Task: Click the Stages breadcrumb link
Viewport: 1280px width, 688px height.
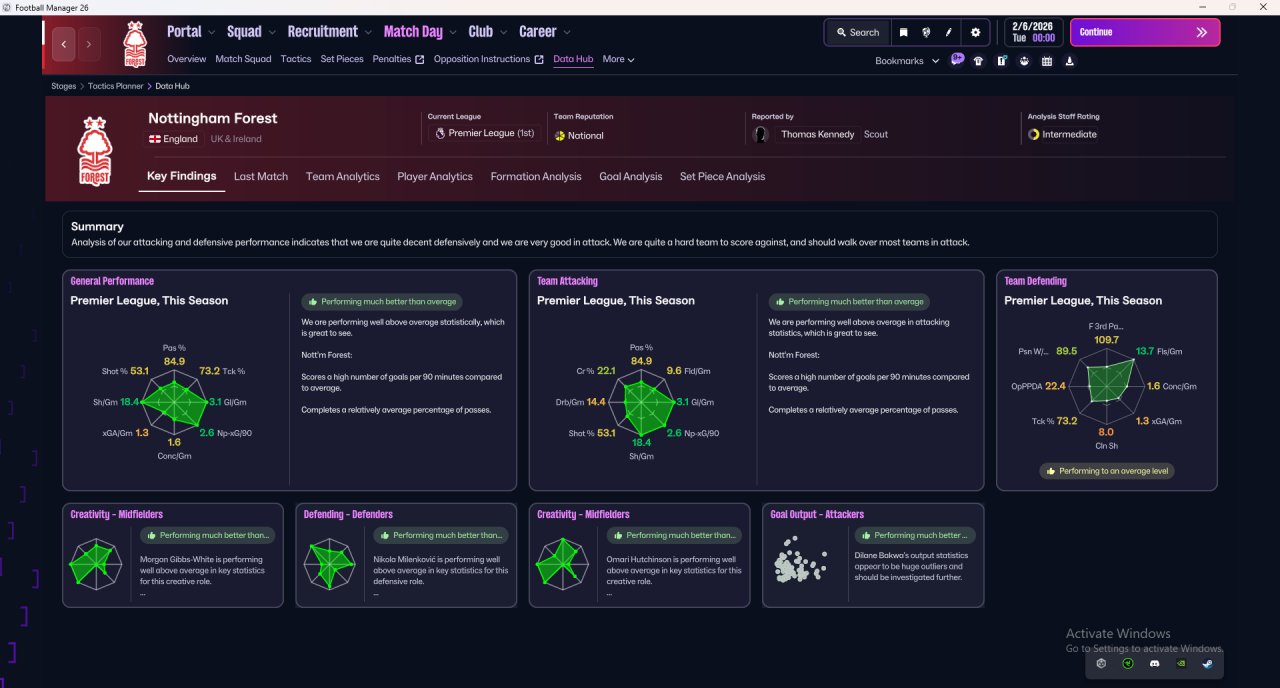Action: (x=64, y=86)
